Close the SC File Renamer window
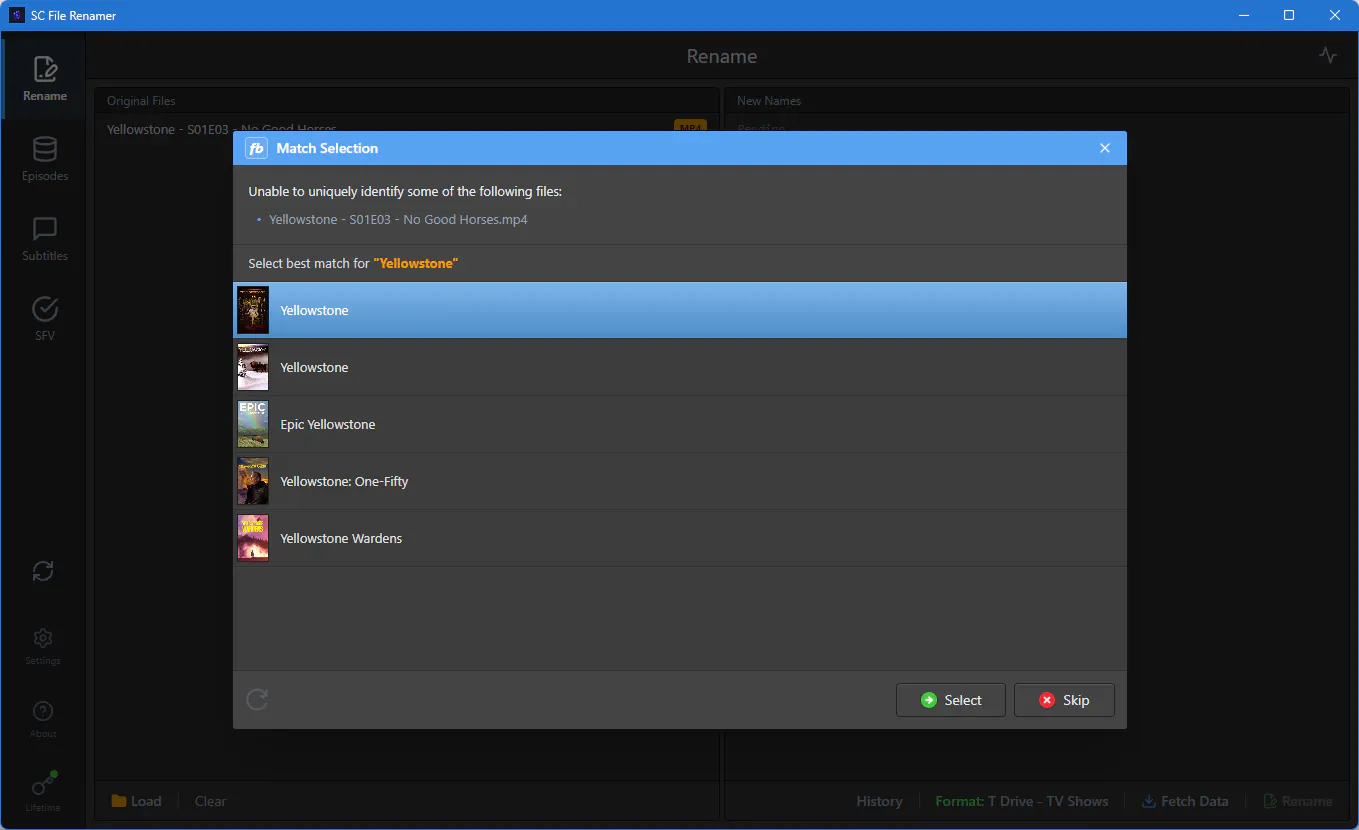 point(1335,15)
